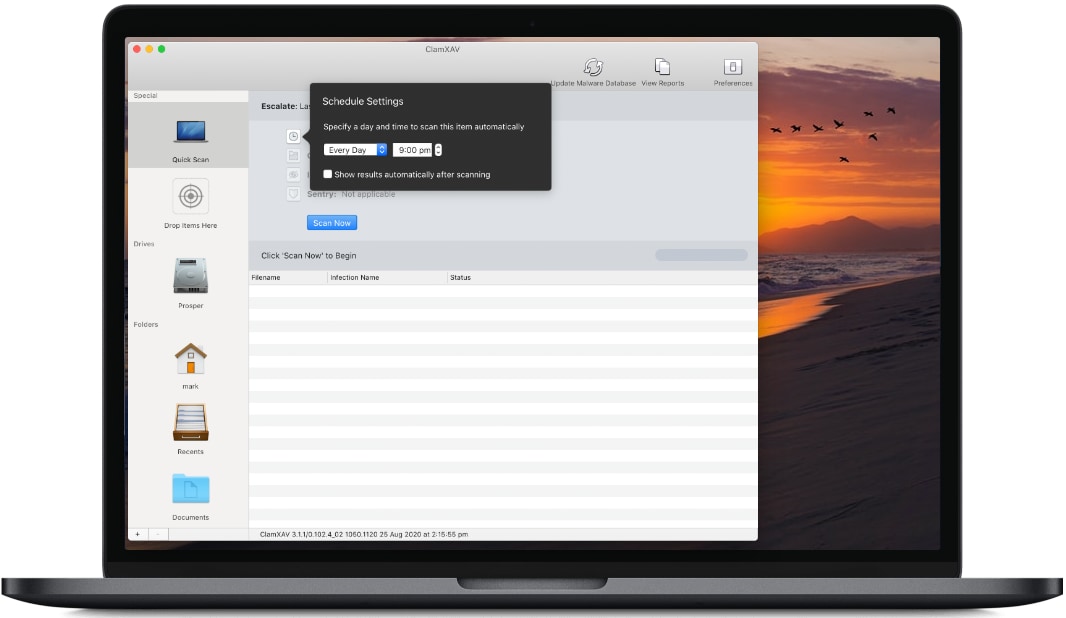Sort by the Filename column header

click(x=287, y=277)
